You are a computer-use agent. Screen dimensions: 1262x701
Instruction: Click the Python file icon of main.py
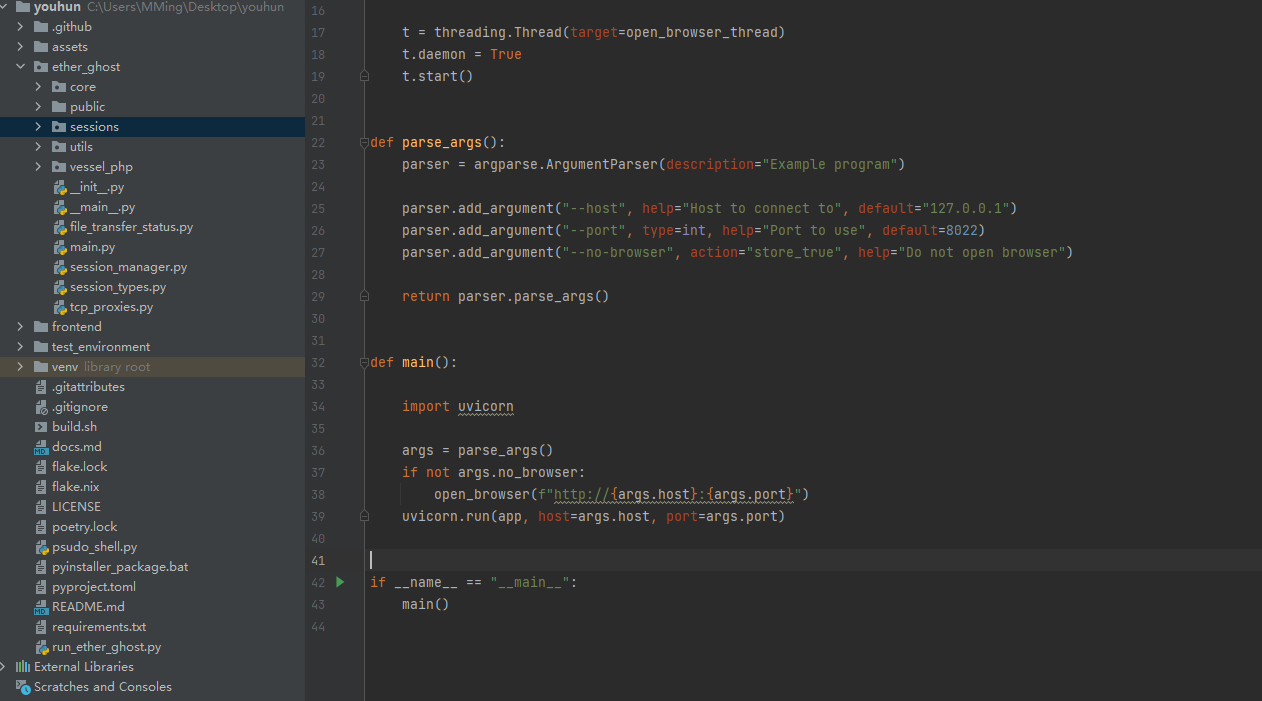click(59, 247)
